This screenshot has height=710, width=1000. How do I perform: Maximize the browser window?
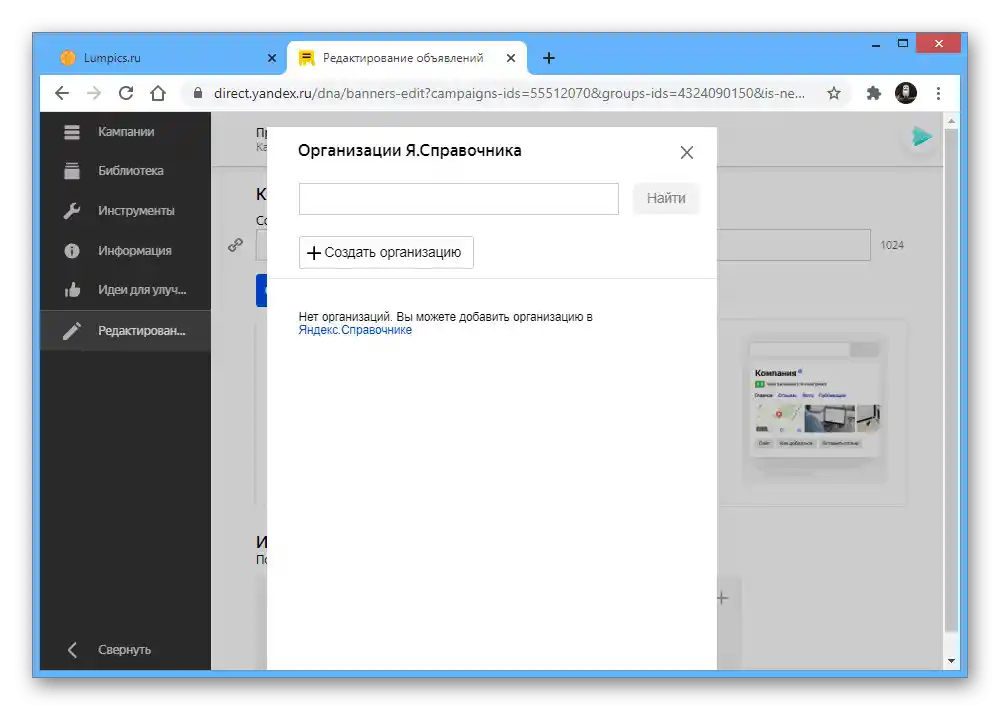point(902,43)
